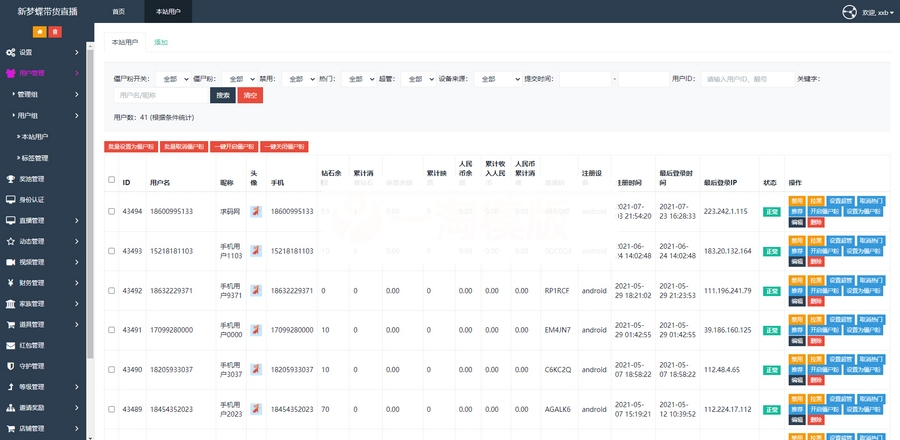Screen dimensions: 900x440
Task: Click the dark 搜索 search button
Action: click(223, 95)
